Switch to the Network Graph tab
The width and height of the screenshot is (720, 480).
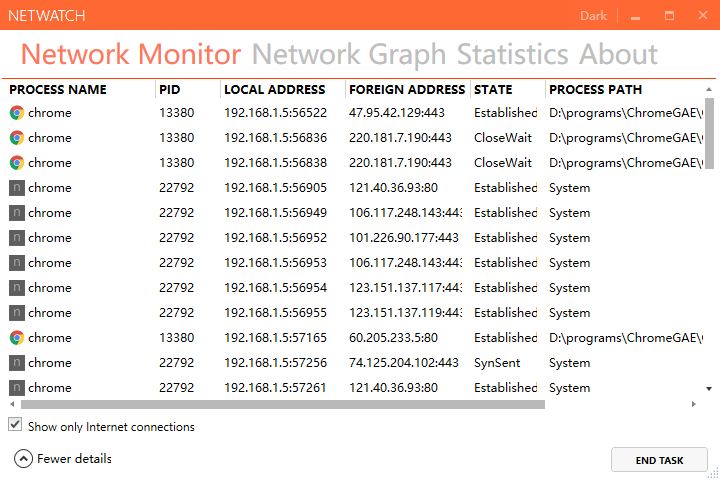[x=349, y=54]
